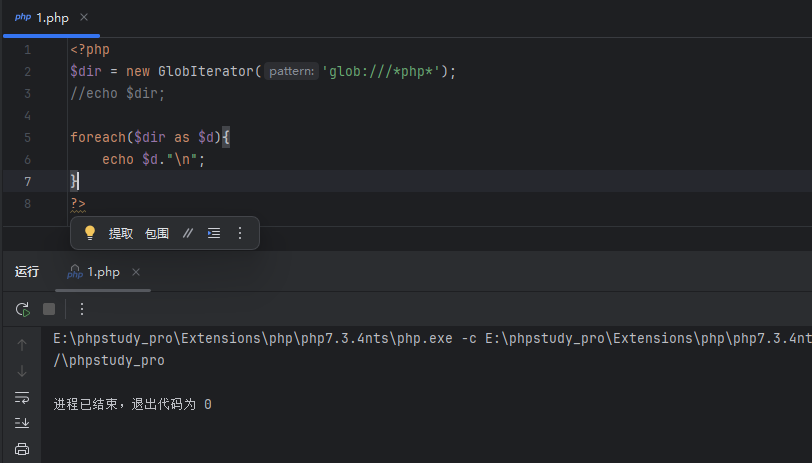Click the lightbulb quick-fix icon
The height and width of the screenshot is (463, 812).
90,233
